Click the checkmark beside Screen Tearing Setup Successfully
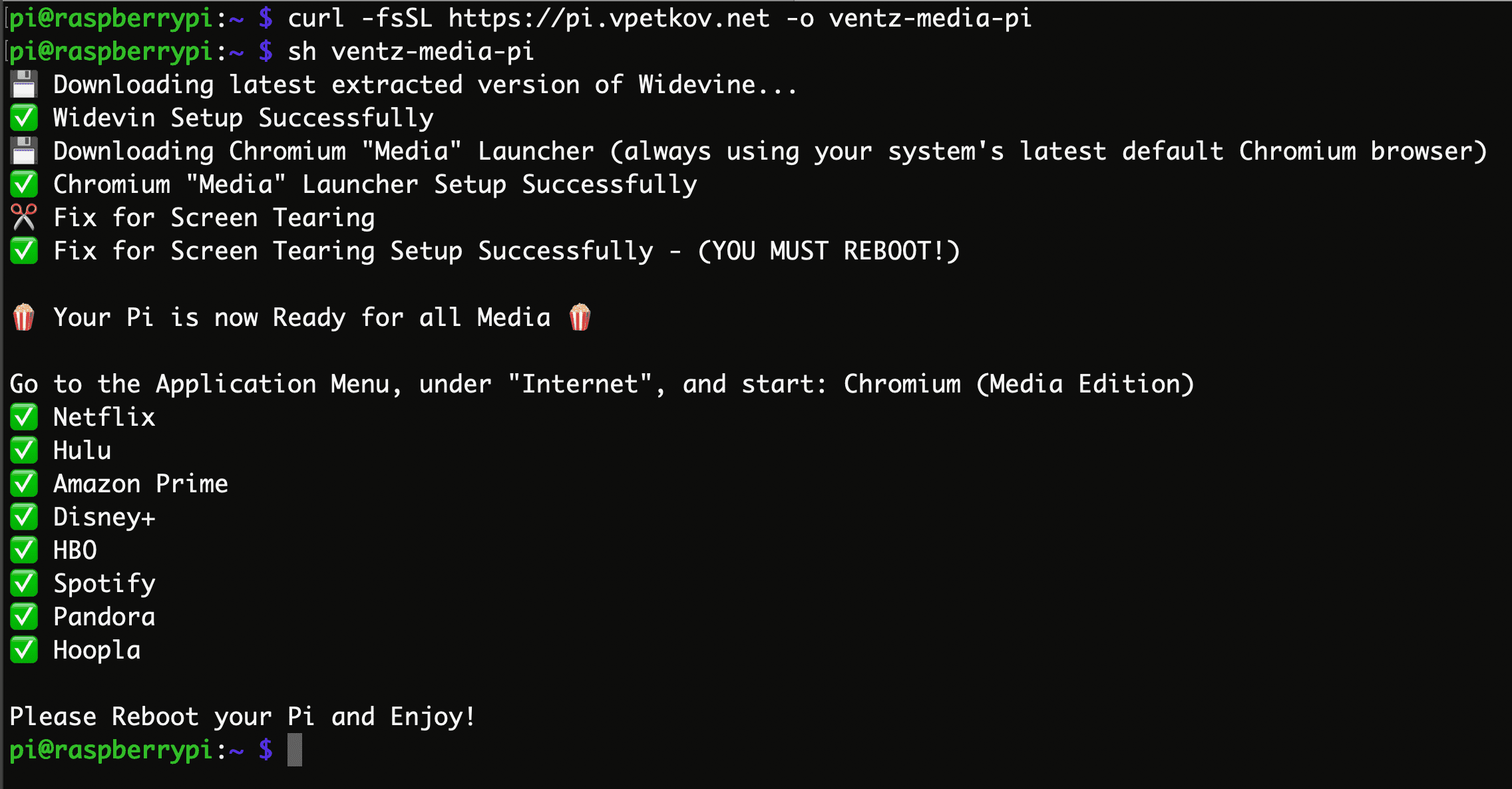The width and height of the screenshot is (1512, 789). [x=24, y=251]
